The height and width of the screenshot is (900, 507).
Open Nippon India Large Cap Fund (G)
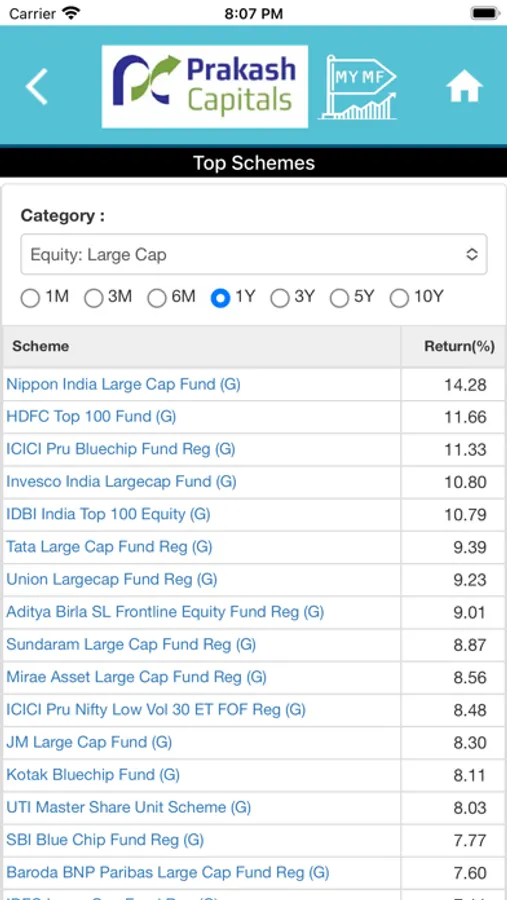click(x=123, y=384)
